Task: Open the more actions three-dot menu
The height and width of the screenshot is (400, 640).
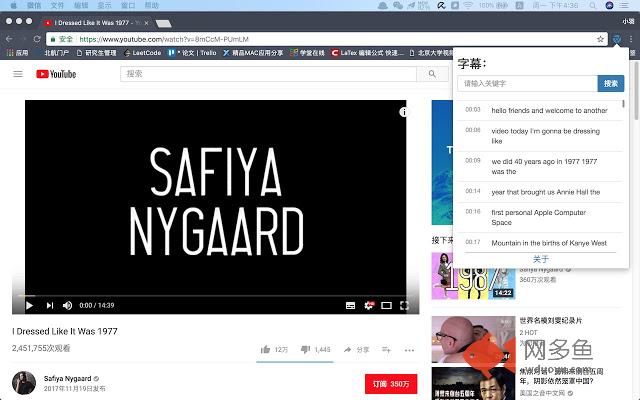Action: [x=409, y=350]
